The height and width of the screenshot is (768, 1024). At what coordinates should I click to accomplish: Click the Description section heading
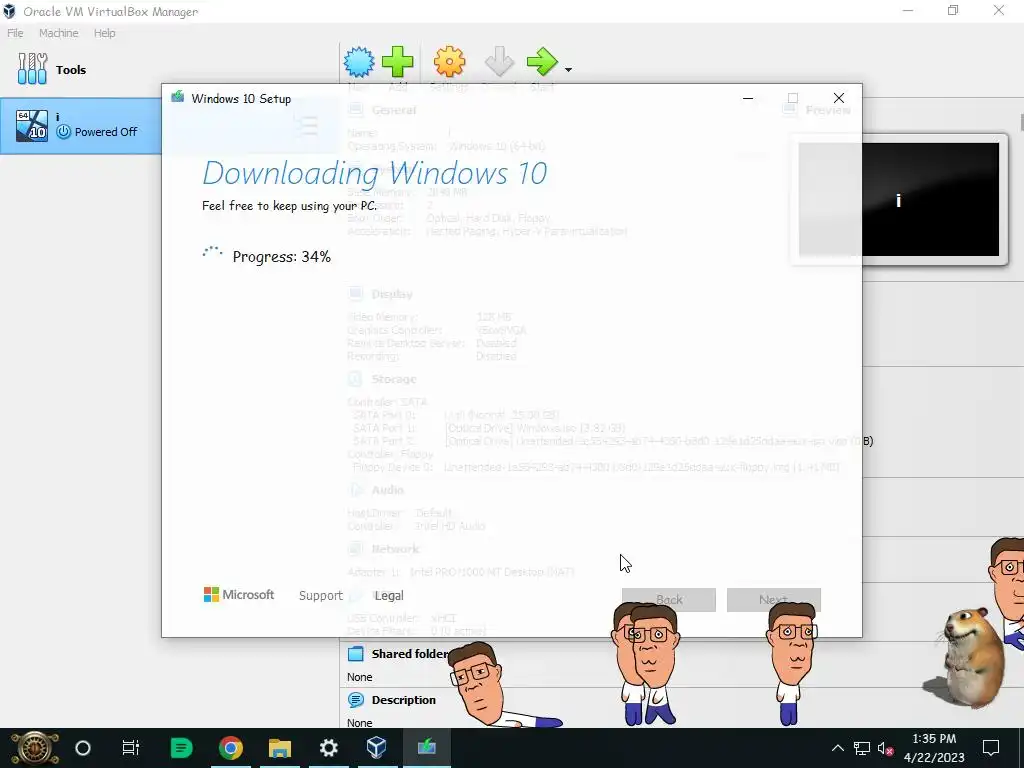click(404, 700)
